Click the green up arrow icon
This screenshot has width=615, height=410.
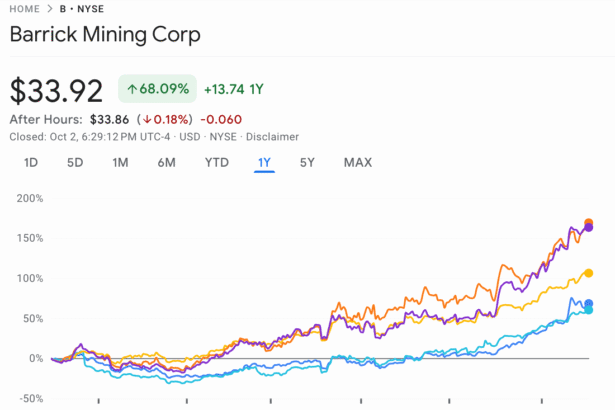(x=131, y=89)
